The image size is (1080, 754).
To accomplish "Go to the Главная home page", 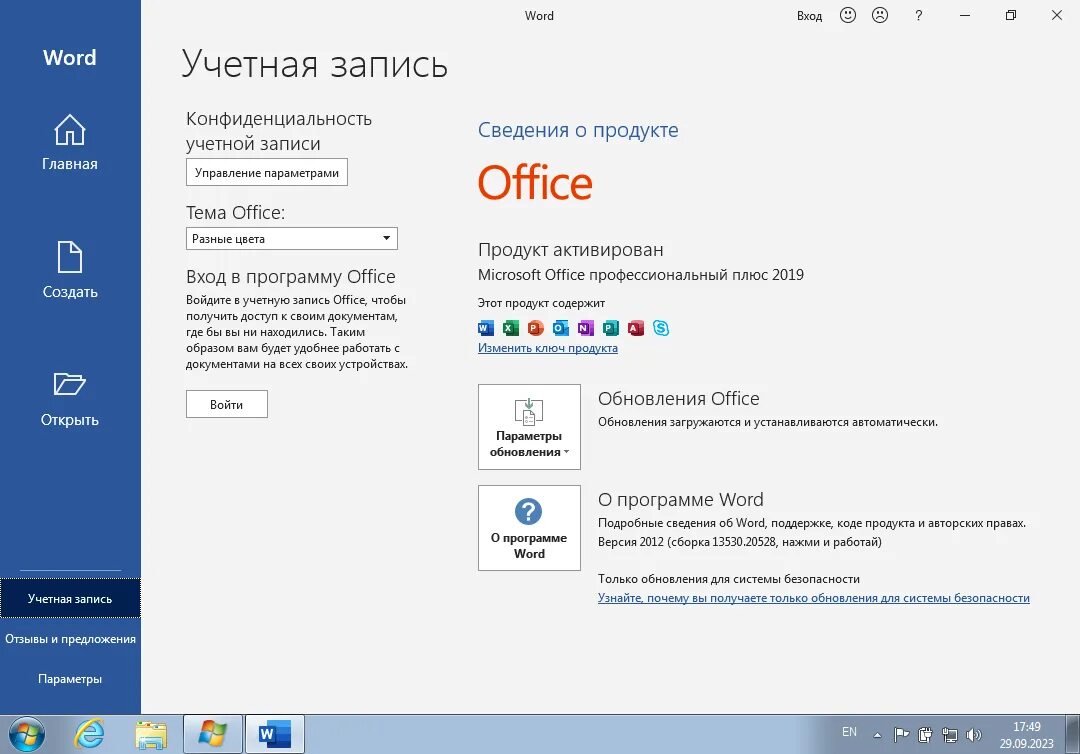I will click(x=70, y=143).
